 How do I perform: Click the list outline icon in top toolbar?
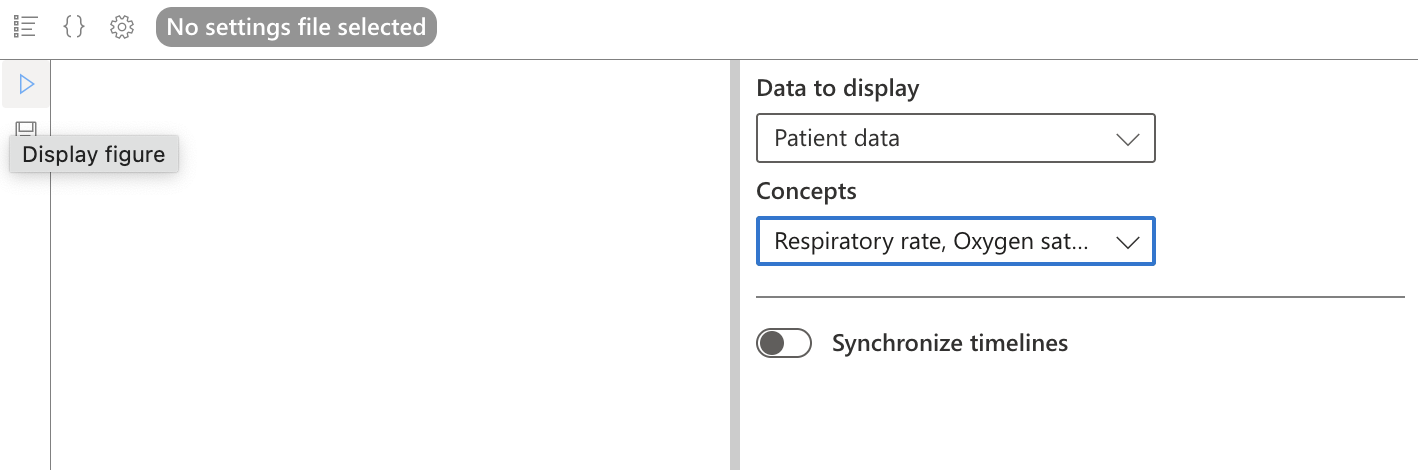(26, 27)
